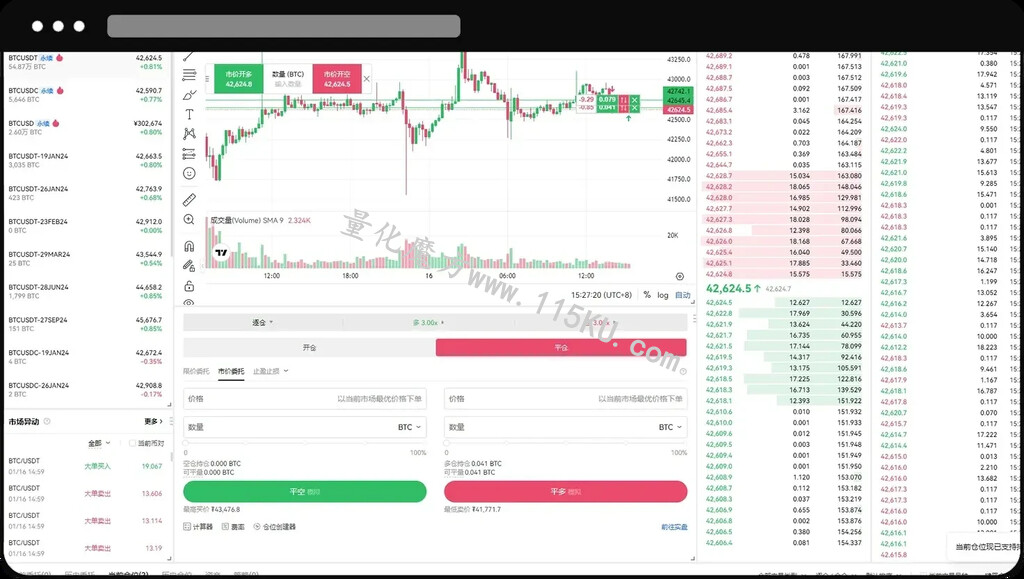
Task: Open the 逐仓 margin mode dropdown
Action: click(263, 322)
